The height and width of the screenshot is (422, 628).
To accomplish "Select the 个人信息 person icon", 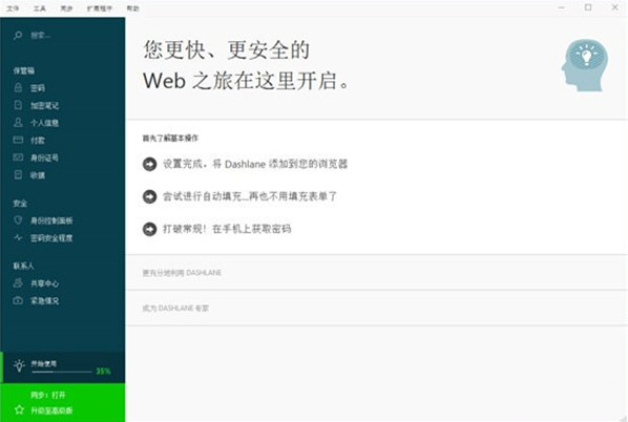I will click(x=18, y=123).
